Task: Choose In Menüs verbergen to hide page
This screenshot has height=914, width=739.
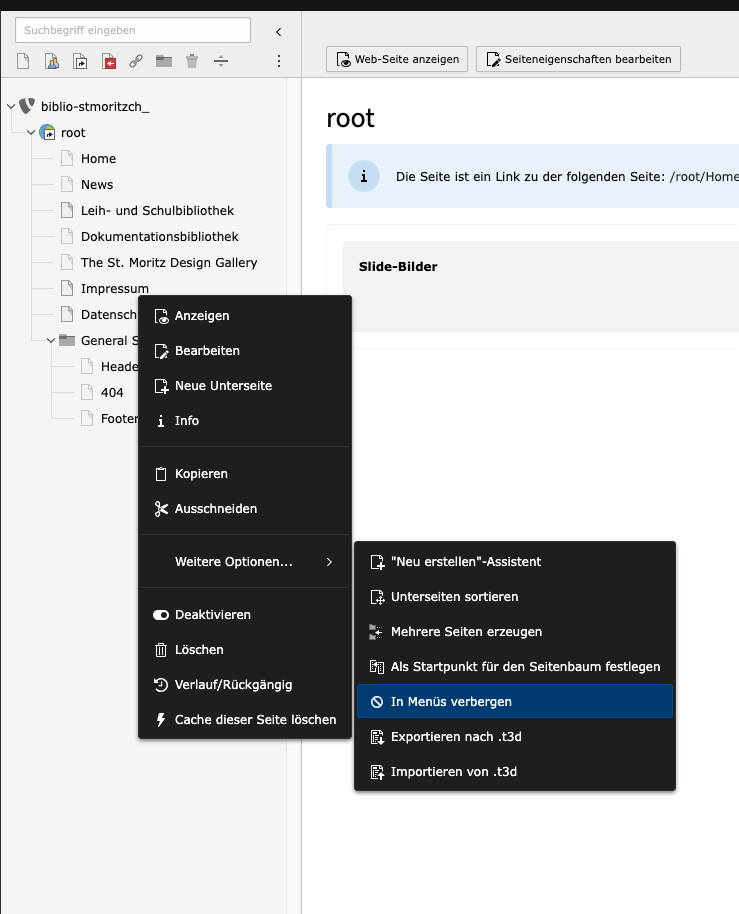Action: [451, 702]
